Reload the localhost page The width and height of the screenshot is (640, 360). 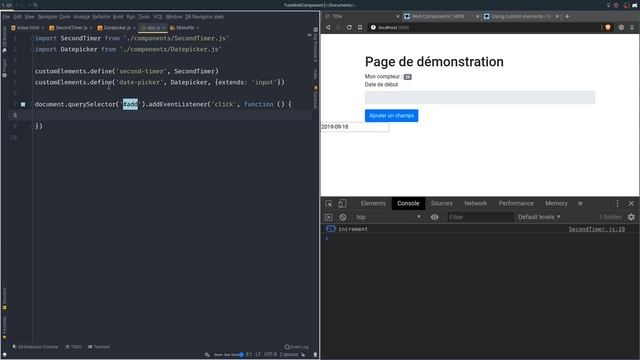click(349, 27)
